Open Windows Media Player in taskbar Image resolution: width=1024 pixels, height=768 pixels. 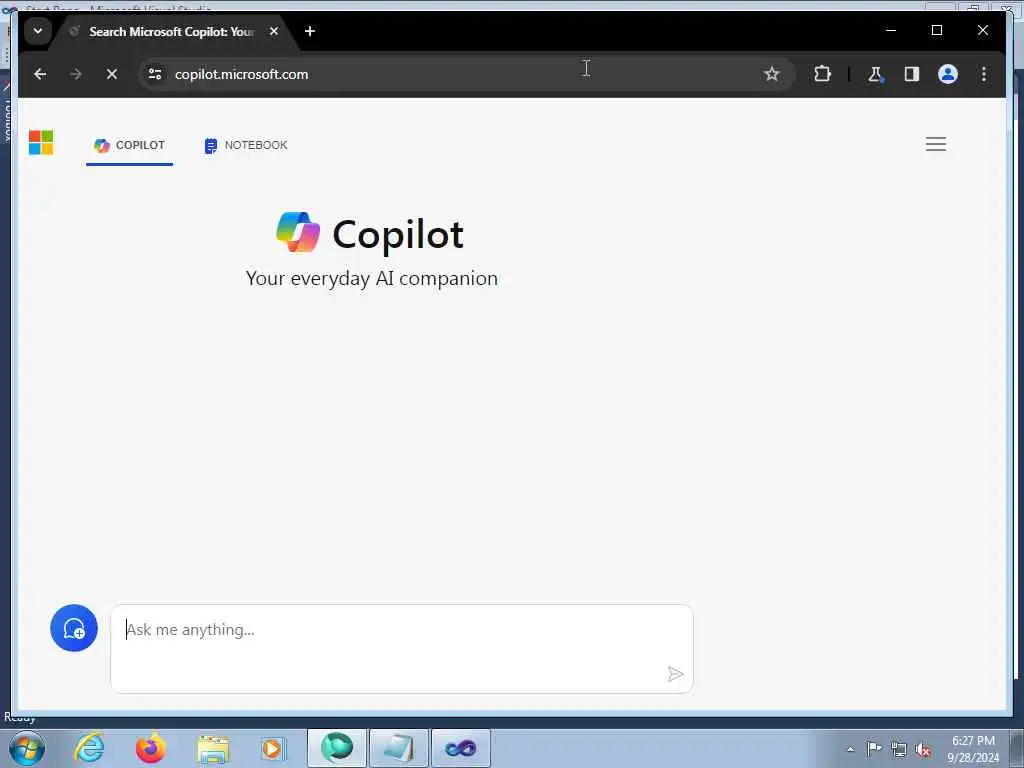pyautogui.click(x=272, y=748)
